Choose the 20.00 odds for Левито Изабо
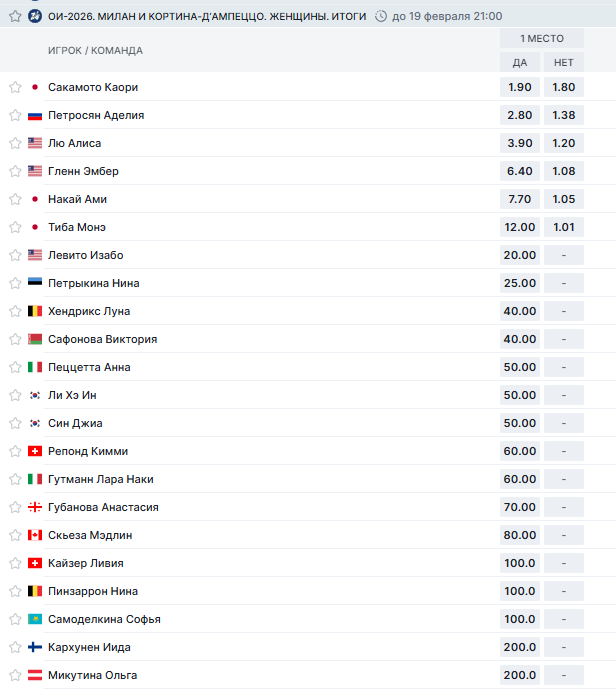616x690 pixels. [520, 255]
